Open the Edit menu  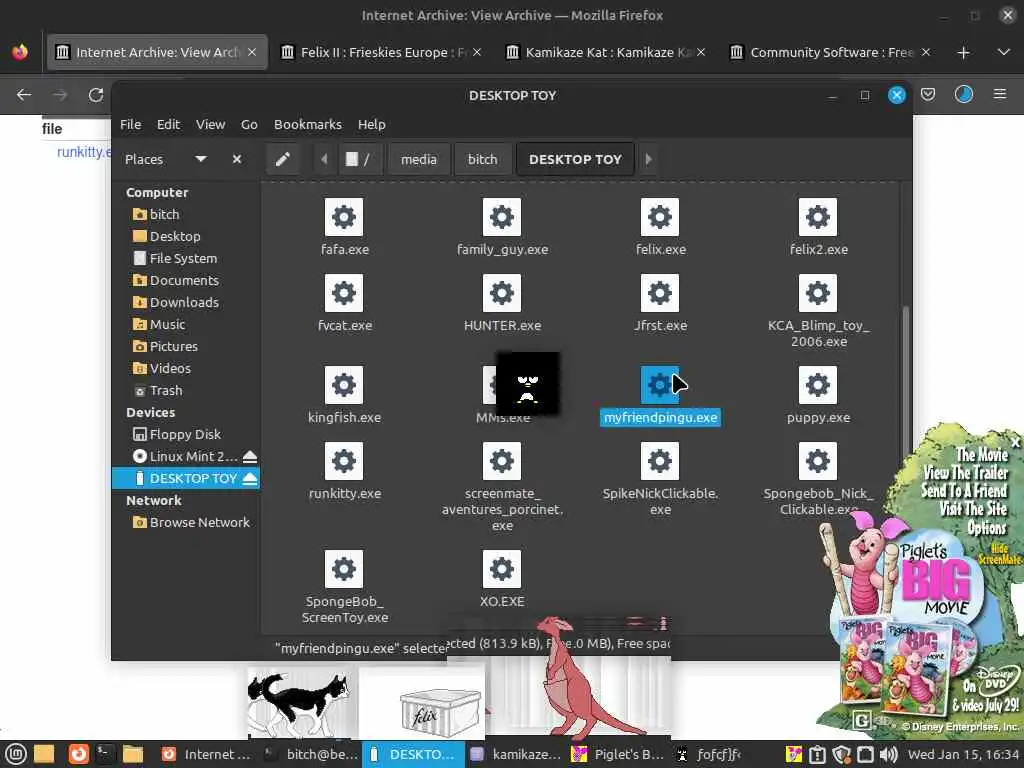(x=168, y=124)
